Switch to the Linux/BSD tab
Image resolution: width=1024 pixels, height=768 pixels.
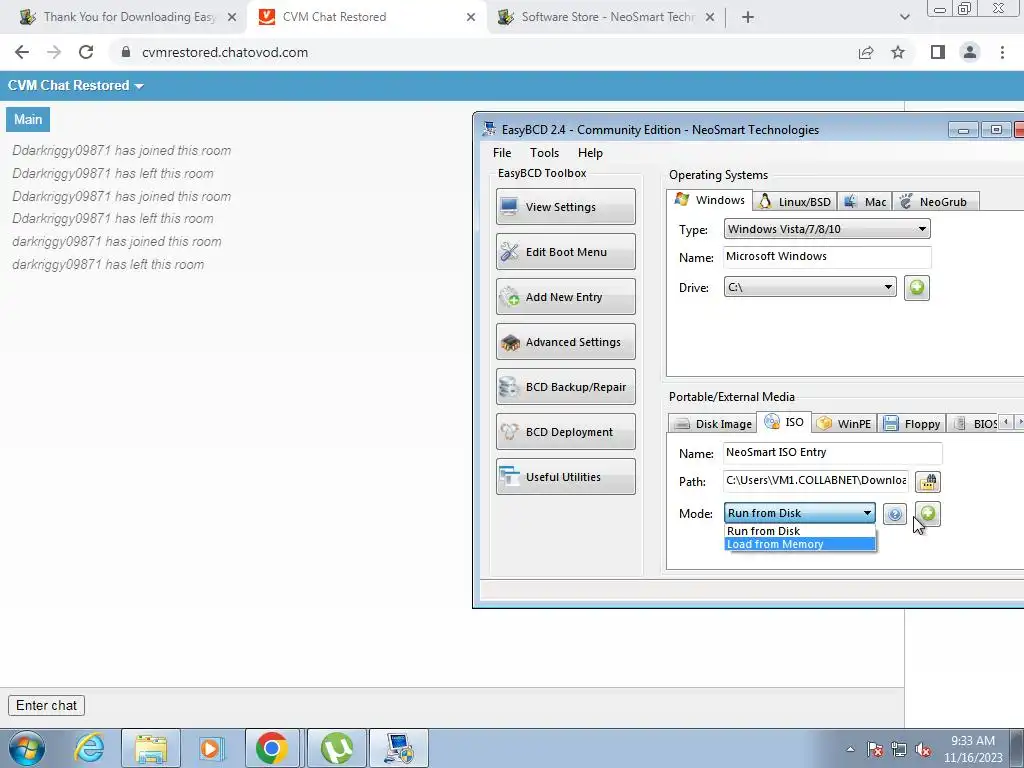(x=794, y=202)
